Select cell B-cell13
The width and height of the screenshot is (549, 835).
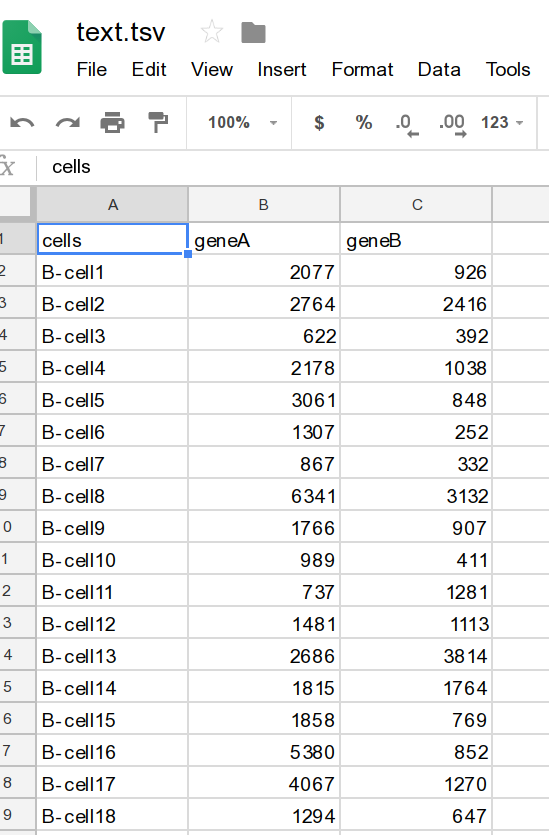[x=112, y=654]
